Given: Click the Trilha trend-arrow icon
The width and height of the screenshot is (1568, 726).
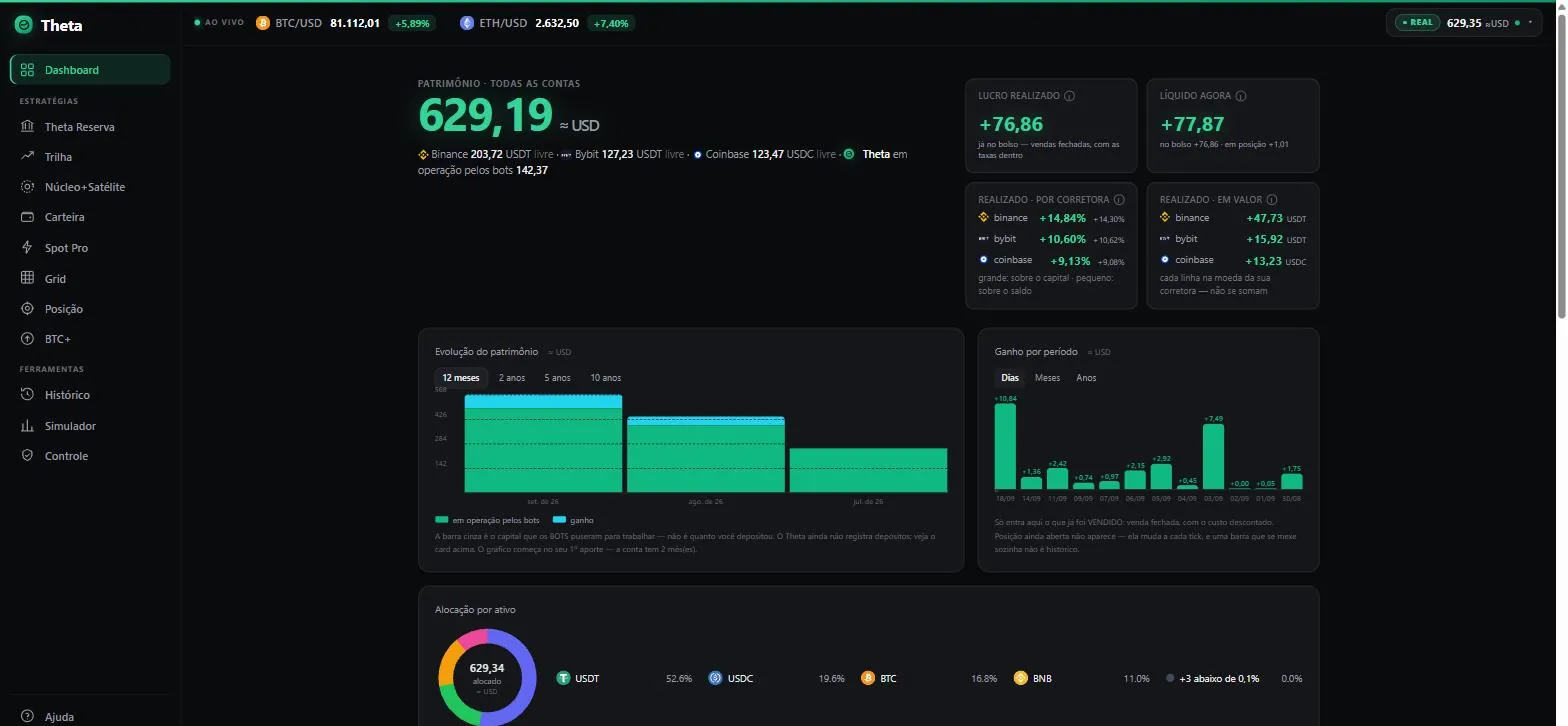Looking at the screenshot, I should pos(27,156).
